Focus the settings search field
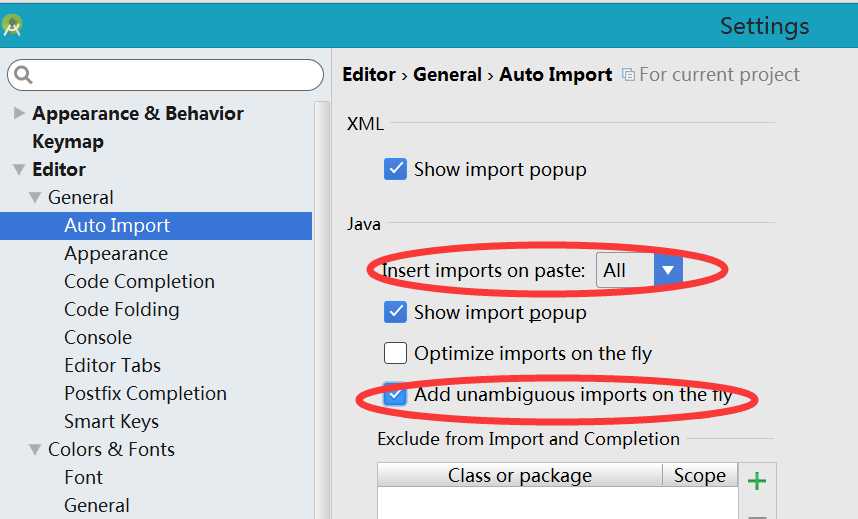 tap(165, 75)
